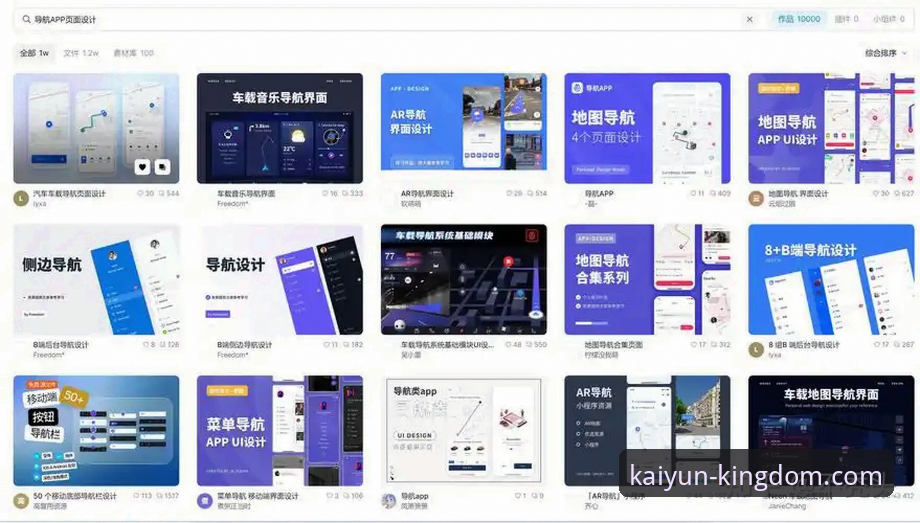Click the like icon showing 48

508,345
